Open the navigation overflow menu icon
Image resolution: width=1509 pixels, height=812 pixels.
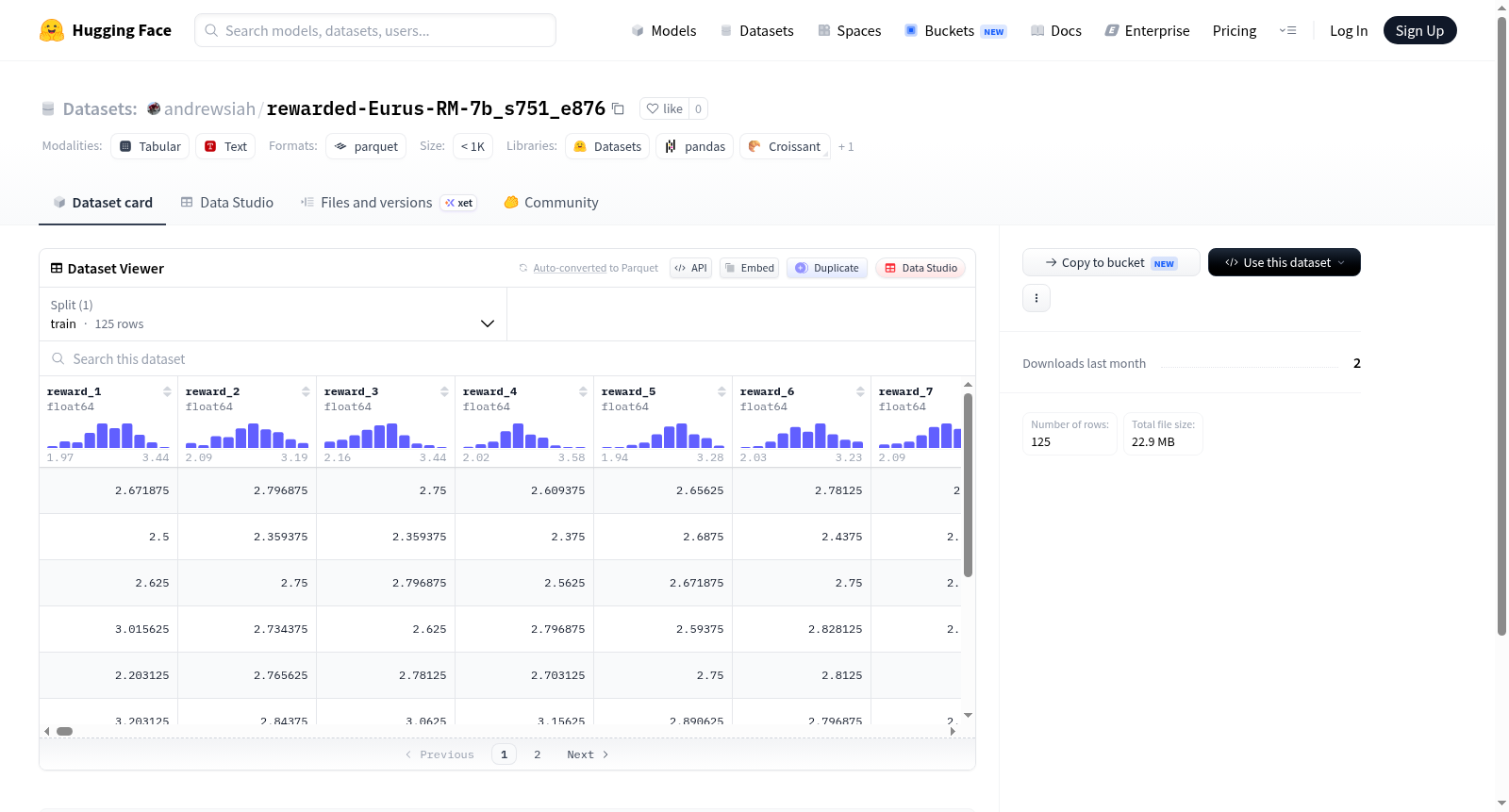[x=1287, y=30]
